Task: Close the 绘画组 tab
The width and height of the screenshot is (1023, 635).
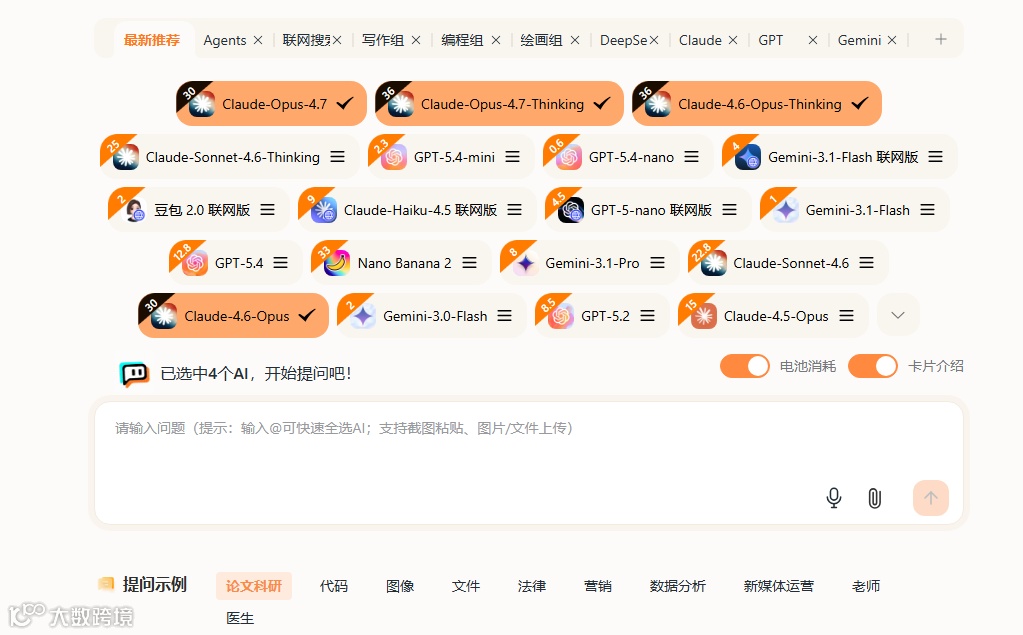Action: coord(575,40)
